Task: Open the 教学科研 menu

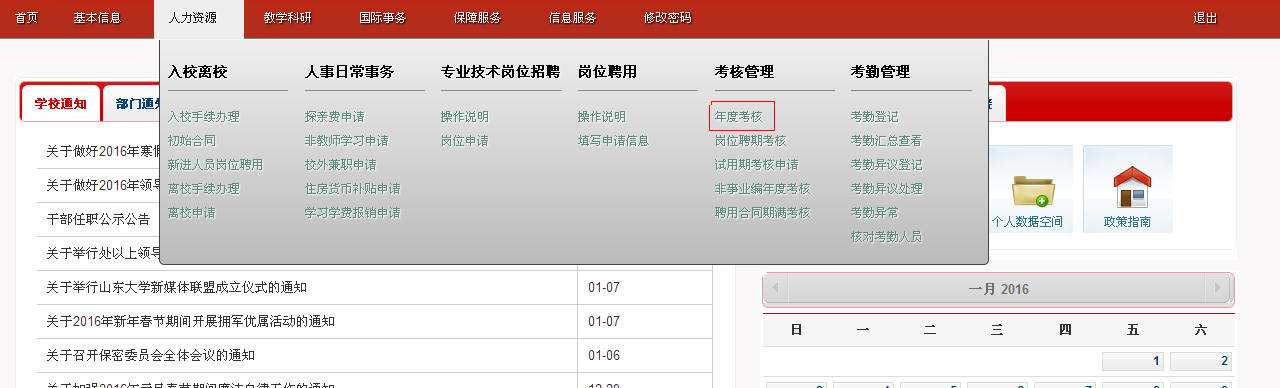Action: coord(288,18)
